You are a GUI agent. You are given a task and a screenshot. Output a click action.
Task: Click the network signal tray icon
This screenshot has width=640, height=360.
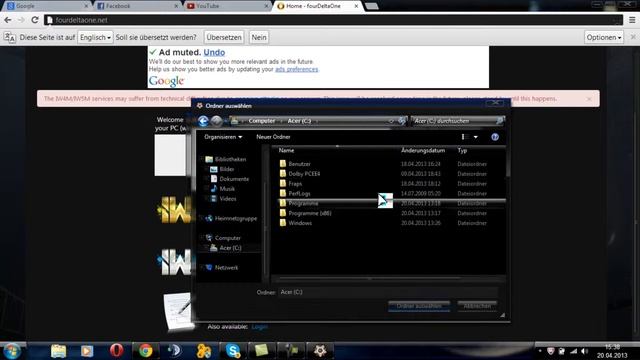573,351
